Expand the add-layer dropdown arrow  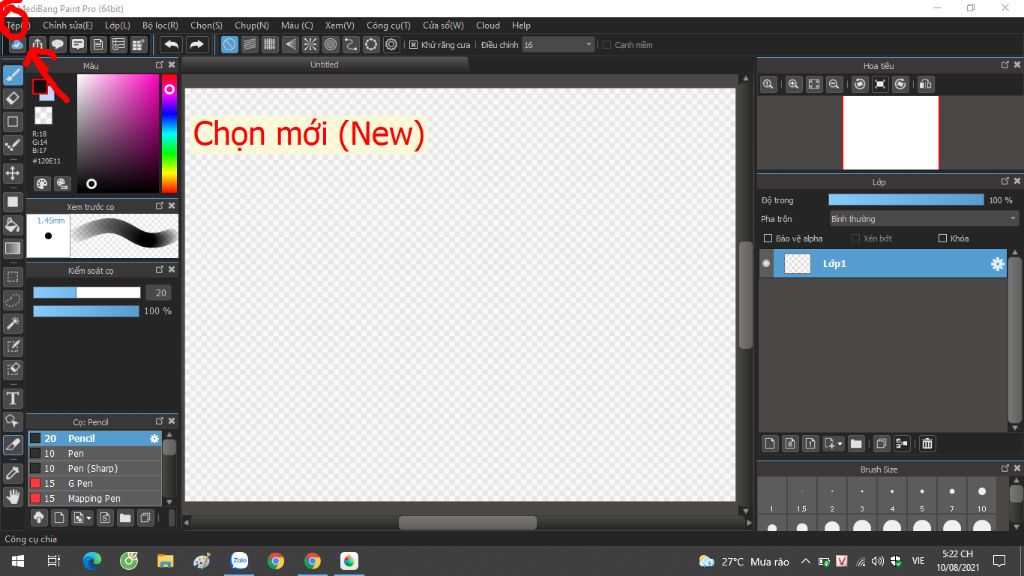point(840,444)
